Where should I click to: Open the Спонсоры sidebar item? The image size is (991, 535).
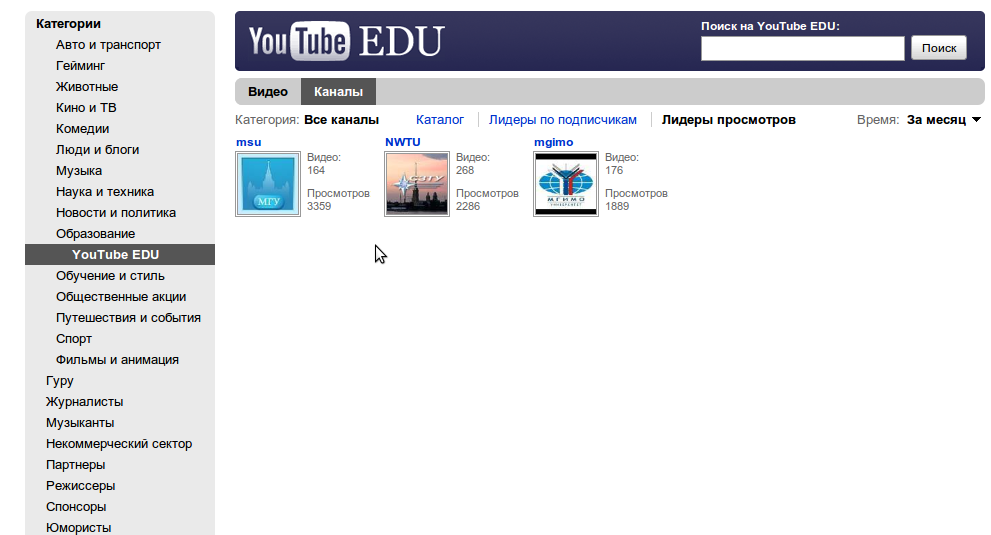pyautogui.click(x=76, y=507)
